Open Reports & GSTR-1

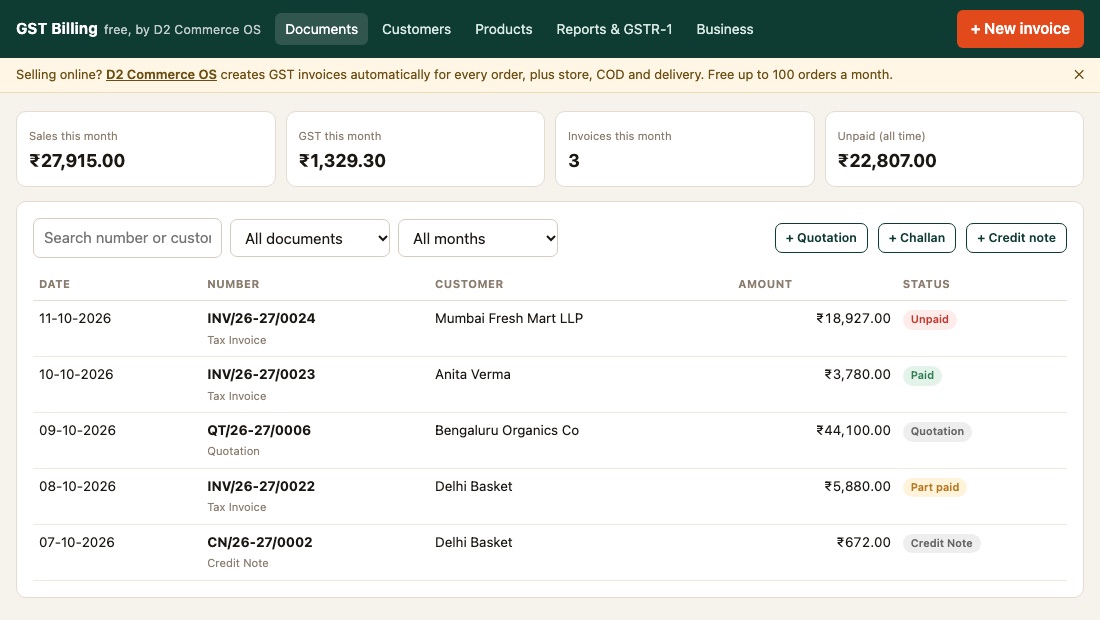point(614,29)
